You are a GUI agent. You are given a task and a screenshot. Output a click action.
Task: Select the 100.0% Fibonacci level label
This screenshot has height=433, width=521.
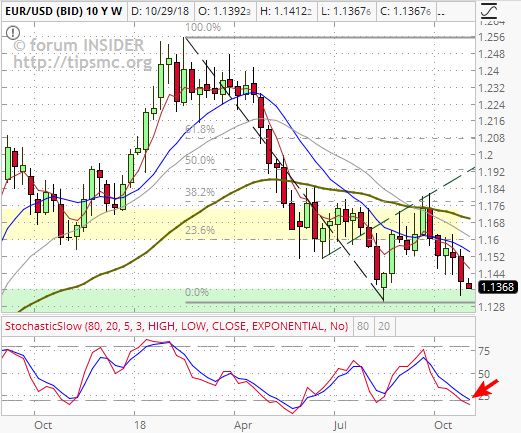tap(203, 27)
